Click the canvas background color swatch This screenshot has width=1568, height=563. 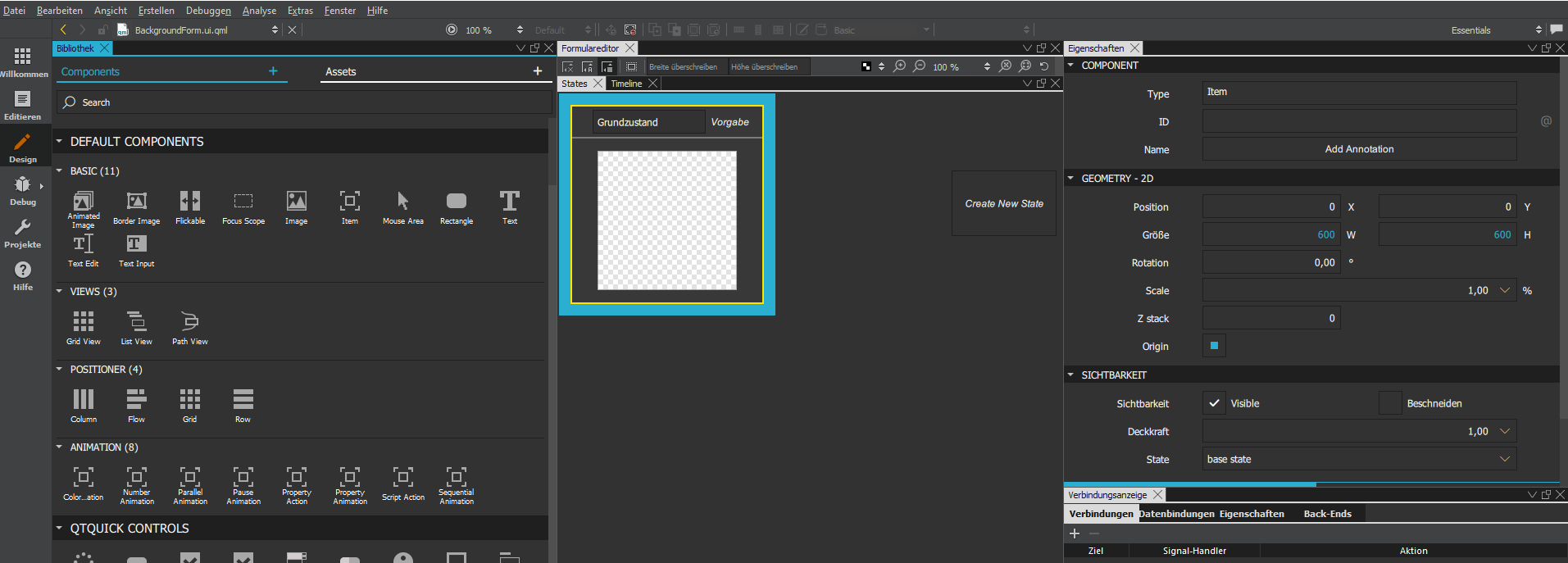866,66
